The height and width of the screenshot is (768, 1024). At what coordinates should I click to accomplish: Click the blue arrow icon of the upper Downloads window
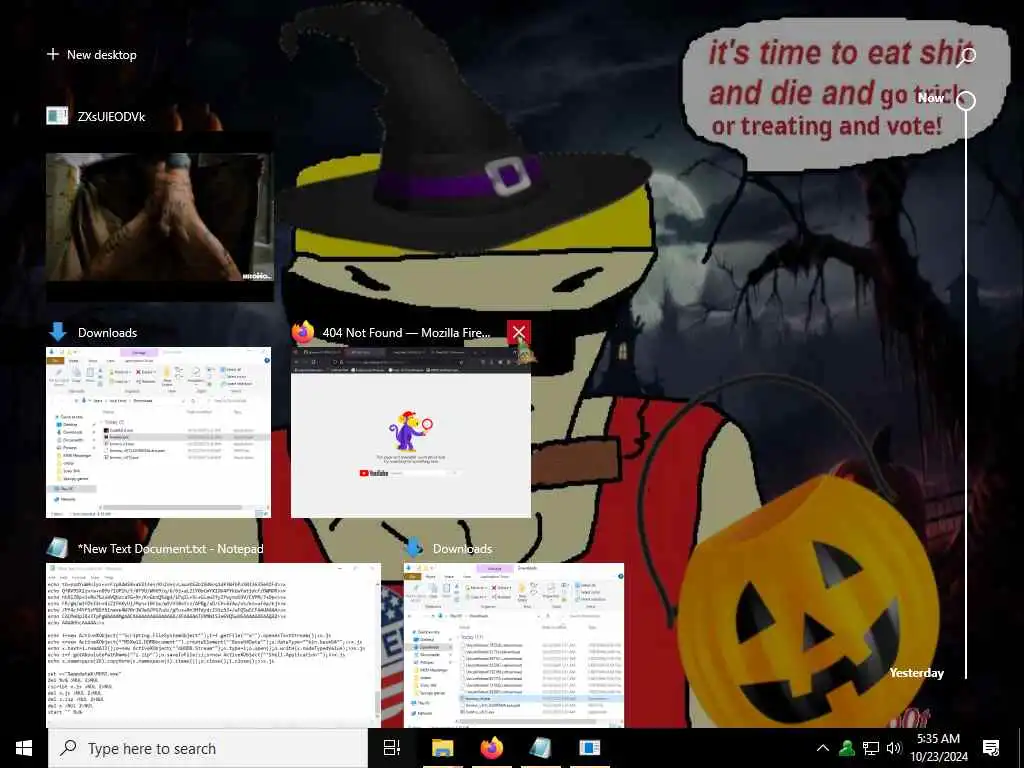click(x=57, y=332)
